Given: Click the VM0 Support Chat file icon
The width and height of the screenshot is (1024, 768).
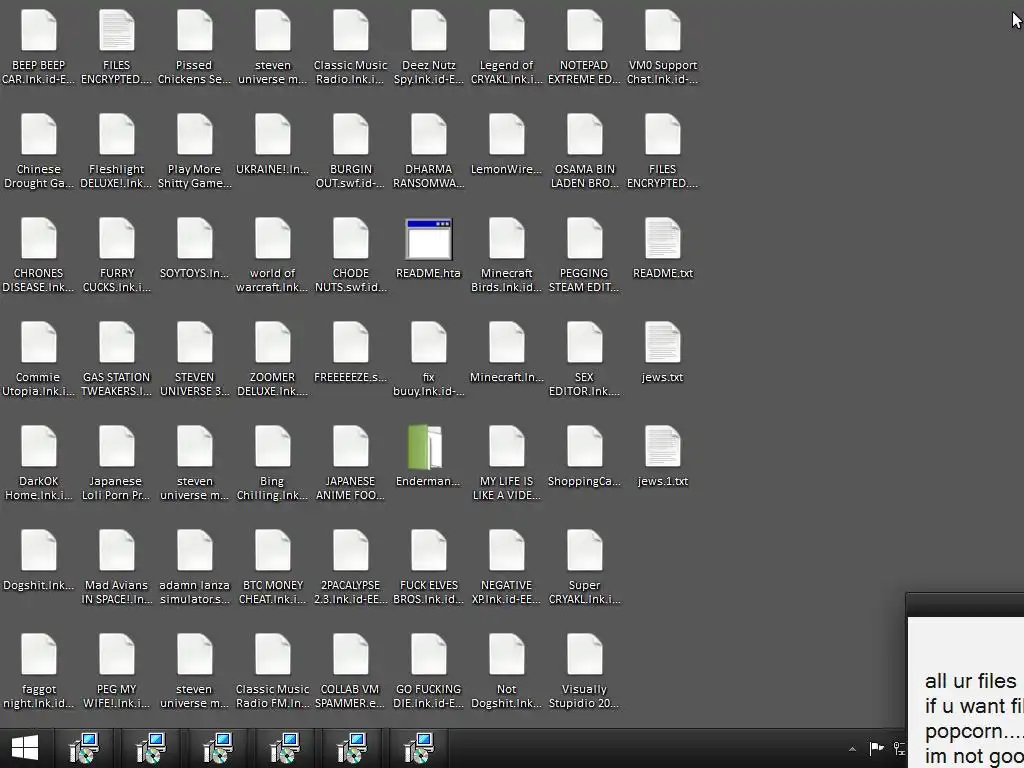Looking at the screenshot, I should [663, 31].
